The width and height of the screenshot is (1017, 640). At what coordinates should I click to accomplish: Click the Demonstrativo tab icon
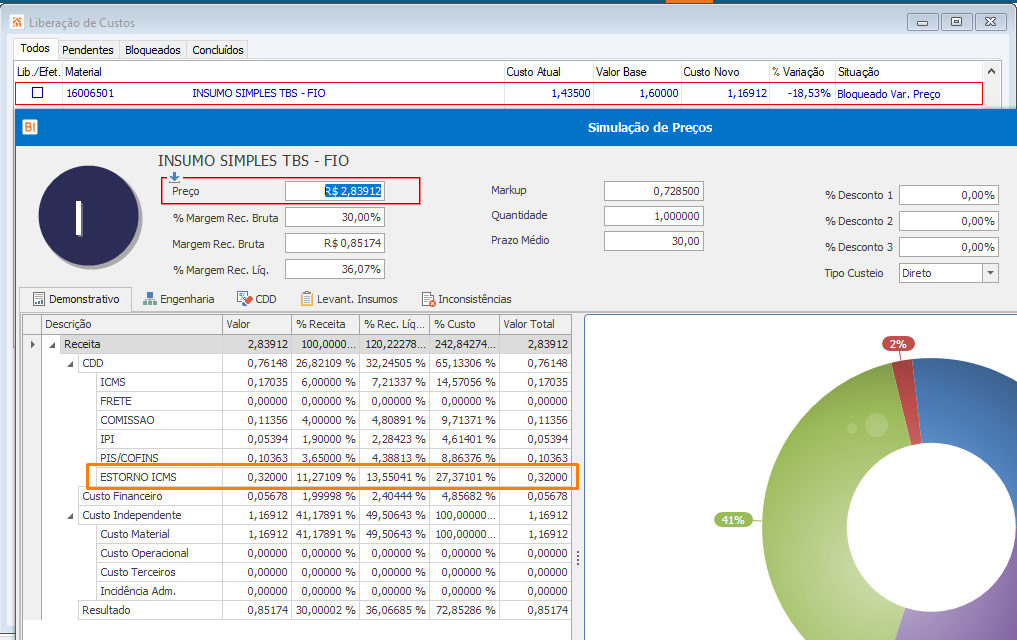click(x=39, y=299)
